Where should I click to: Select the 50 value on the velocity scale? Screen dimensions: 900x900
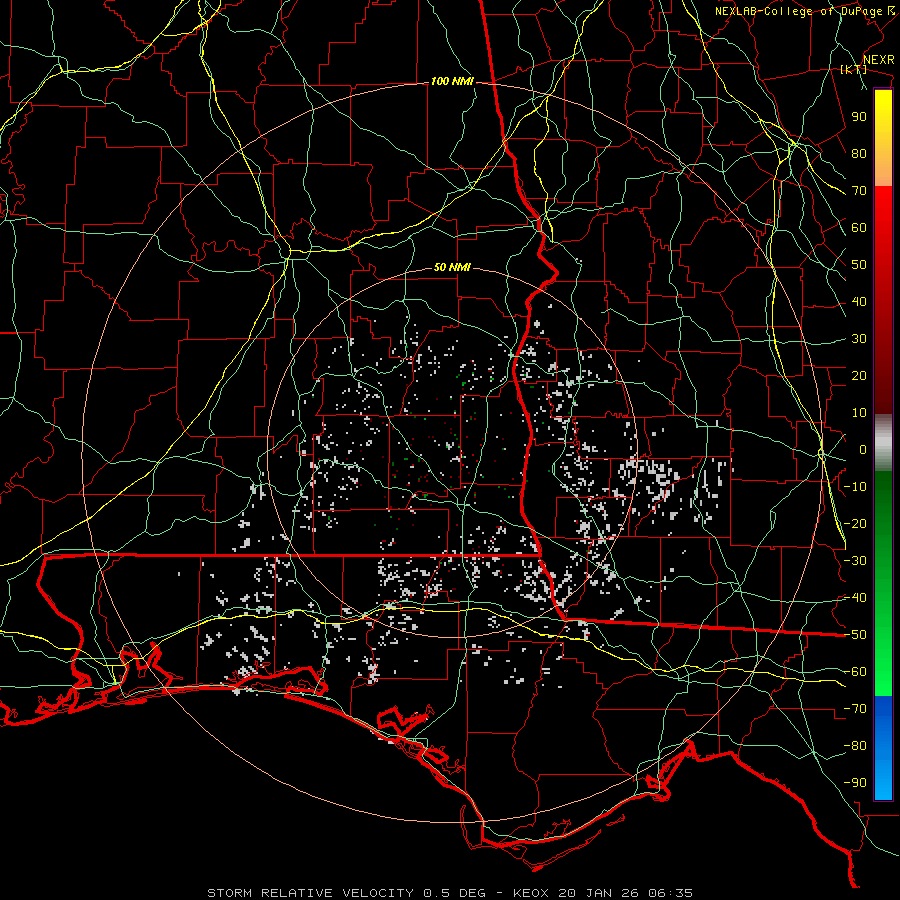click(859, 265)
